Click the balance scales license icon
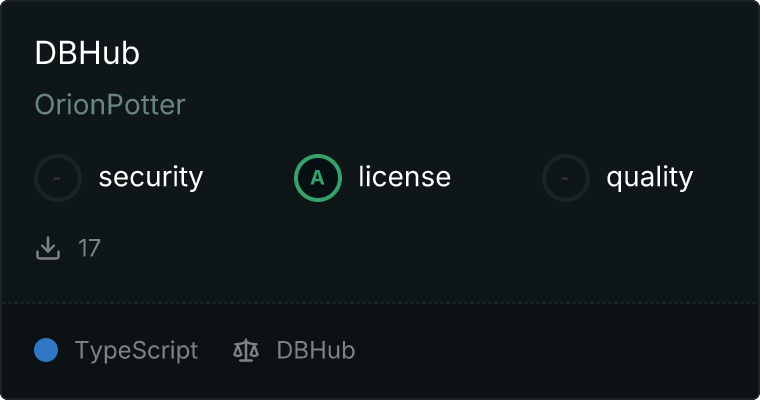 click(246, 350)
